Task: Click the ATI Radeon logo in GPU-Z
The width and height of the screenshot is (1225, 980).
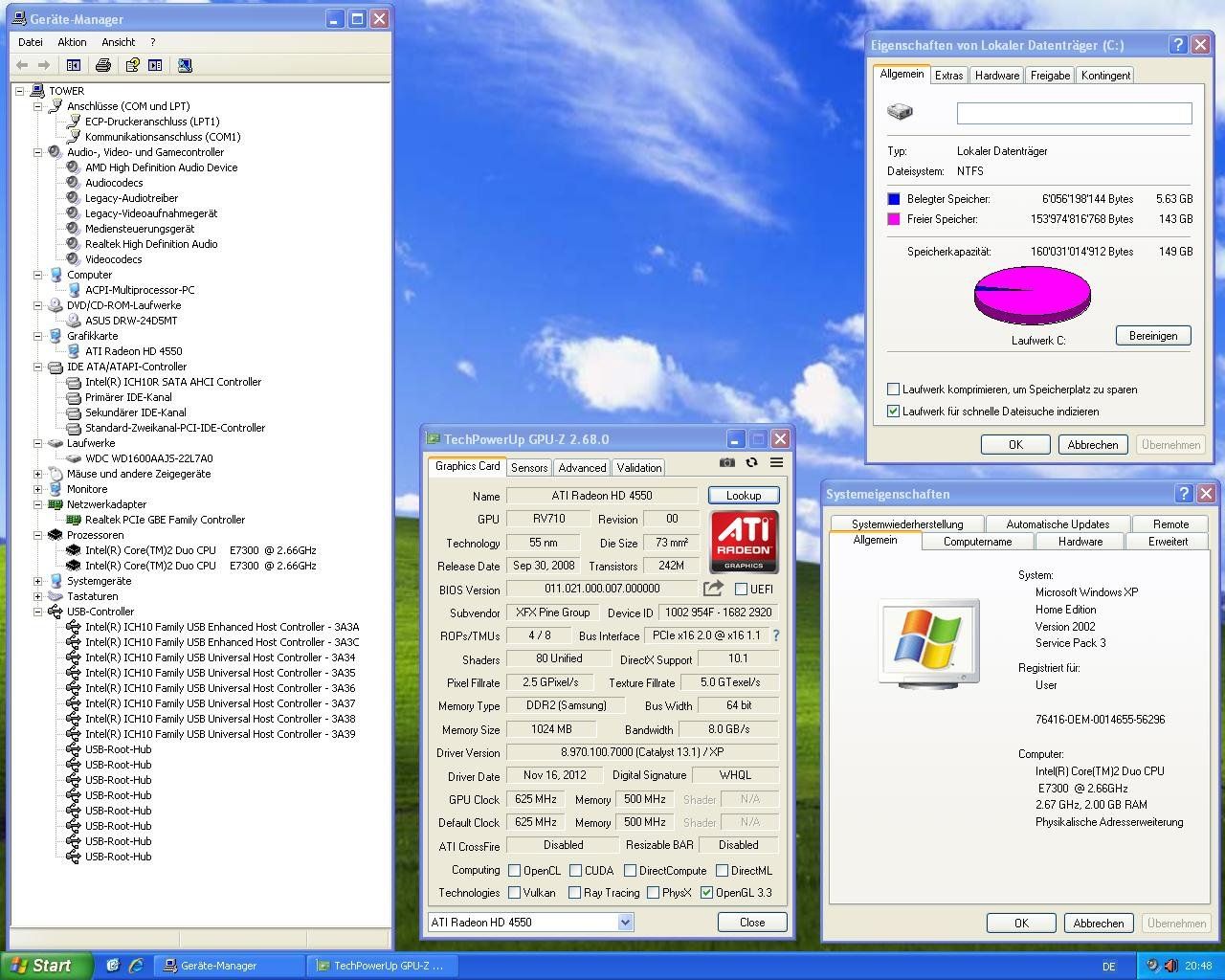Action: pyautogui.click(x=744, y=542)
